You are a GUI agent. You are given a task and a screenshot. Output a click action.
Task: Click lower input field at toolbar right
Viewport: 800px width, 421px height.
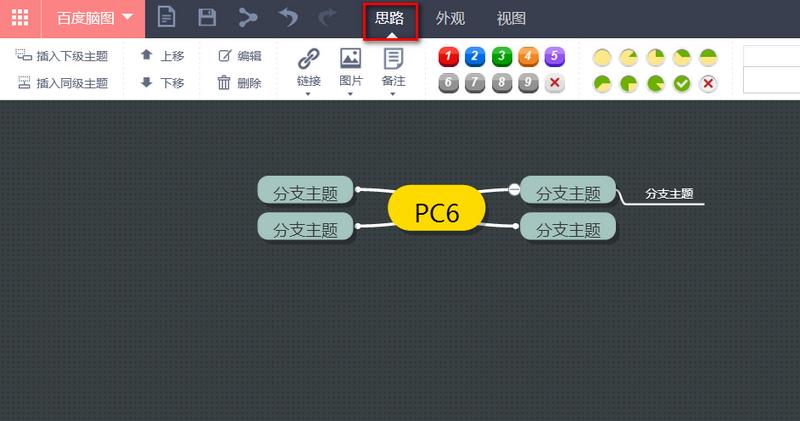[x=771, y=80]
